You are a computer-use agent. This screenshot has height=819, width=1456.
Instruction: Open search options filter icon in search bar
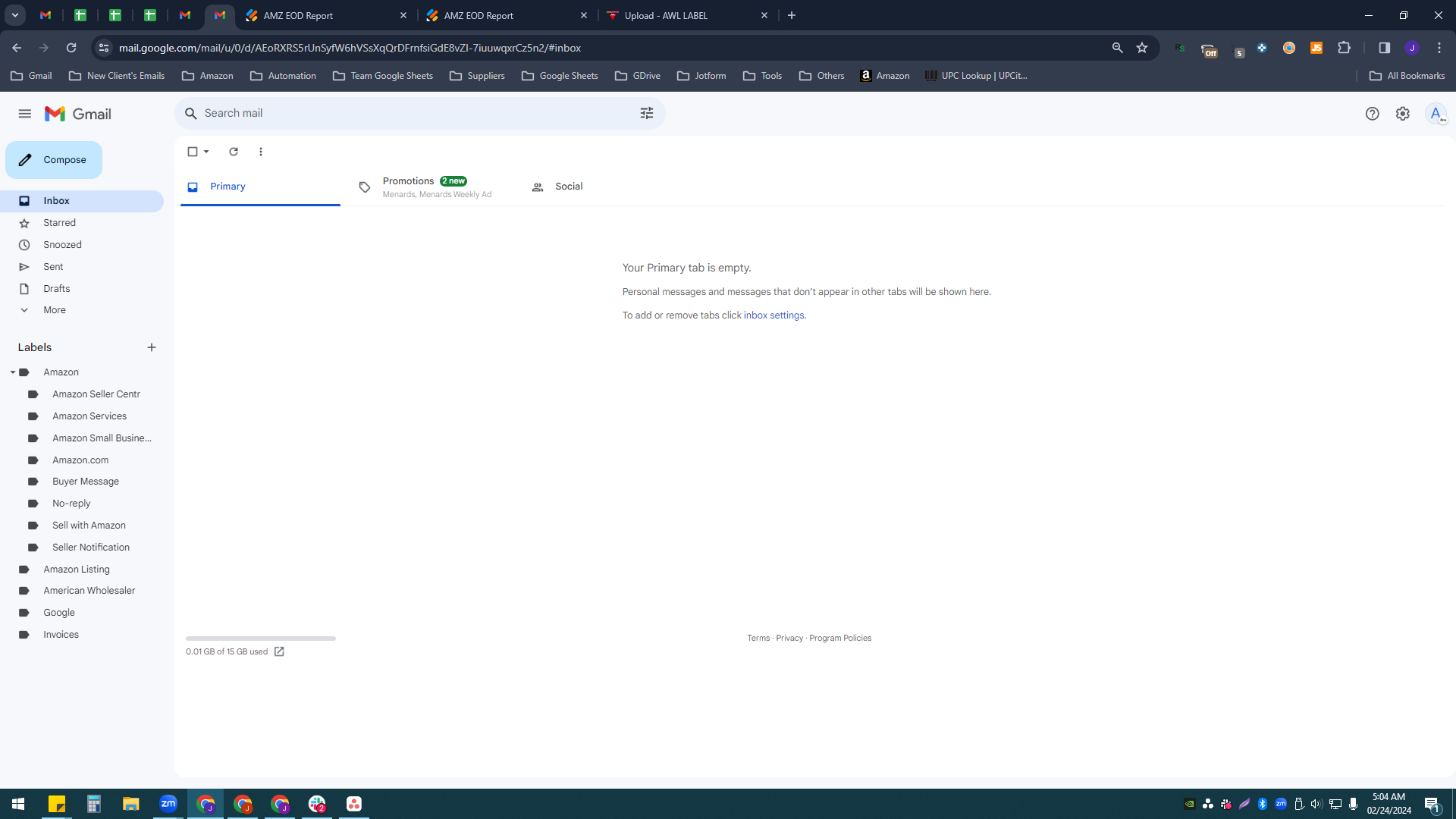coord(647,113)
